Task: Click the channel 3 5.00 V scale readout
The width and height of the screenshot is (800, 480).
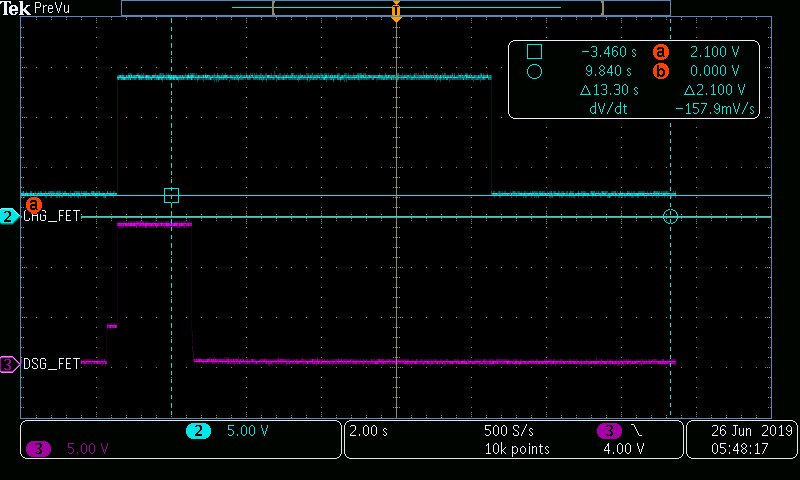Action: tap(87, 449)
